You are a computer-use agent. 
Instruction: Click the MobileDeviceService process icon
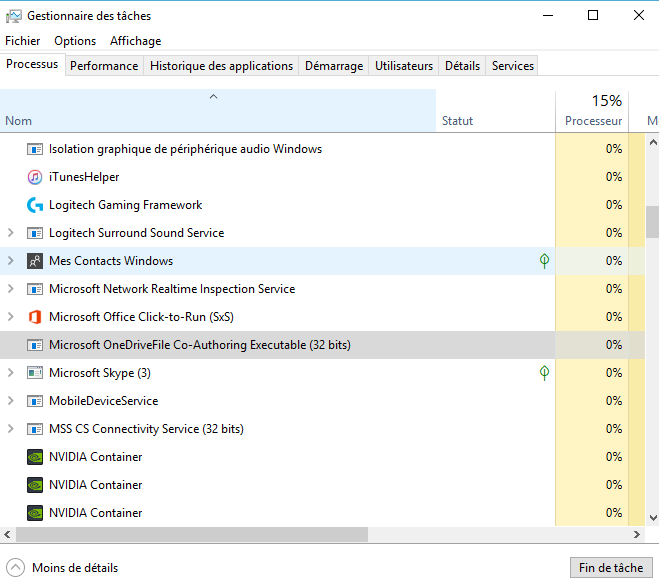[35, 401]
